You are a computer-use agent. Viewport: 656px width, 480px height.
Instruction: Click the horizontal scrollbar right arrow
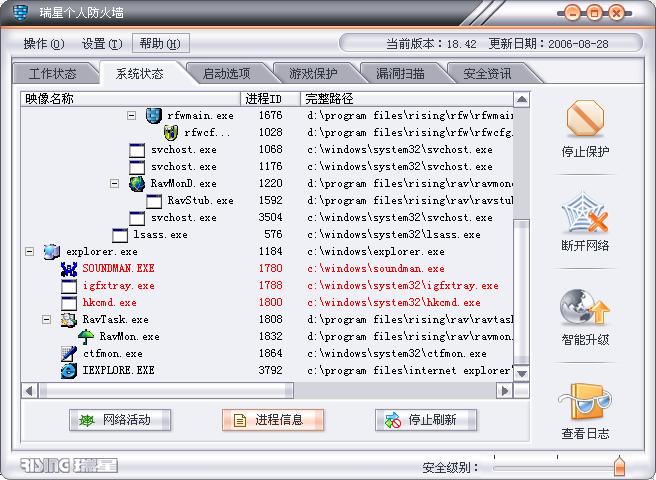(505, 391)
